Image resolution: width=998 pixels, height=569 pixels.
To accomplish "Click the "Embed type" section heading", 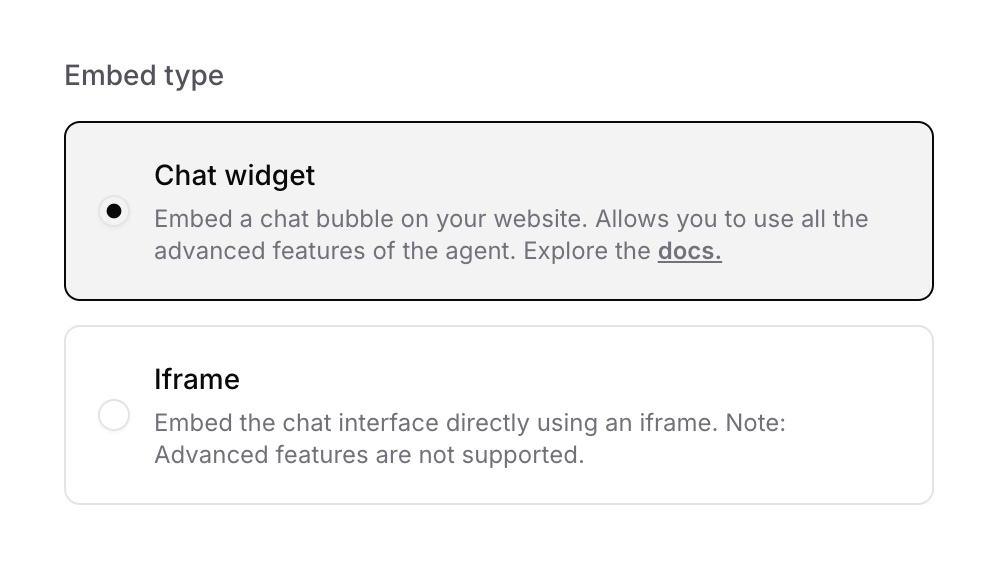I will pyautogui.click(x=144, y=76).
